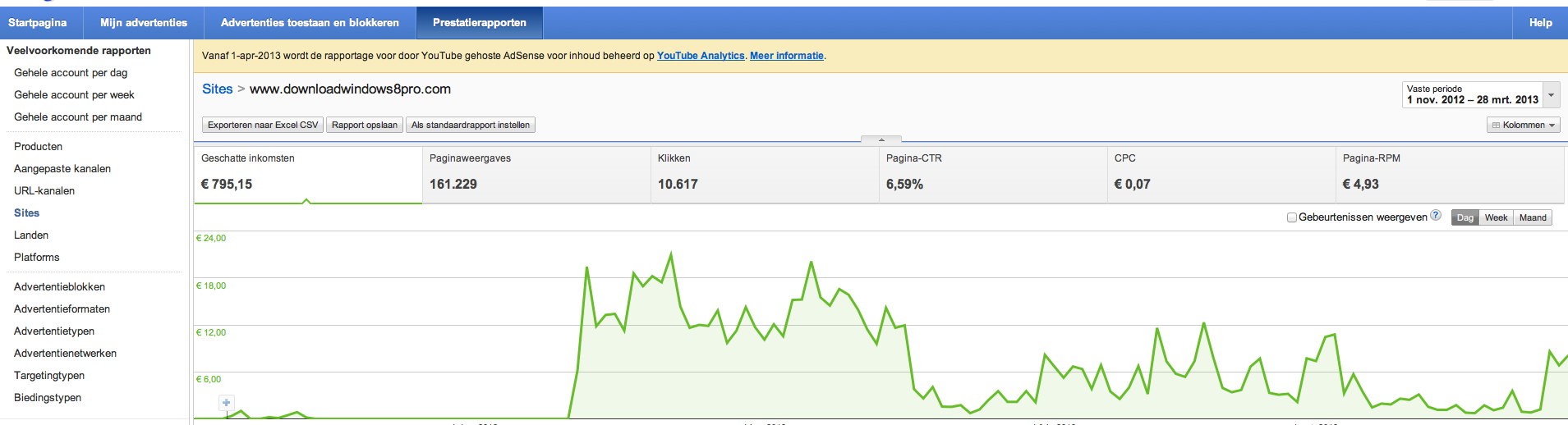Viewport: 1568px width, 425px height.
Task: Open Gehele account per maand report
Action: pyautogui.click(x=78, y=117)
